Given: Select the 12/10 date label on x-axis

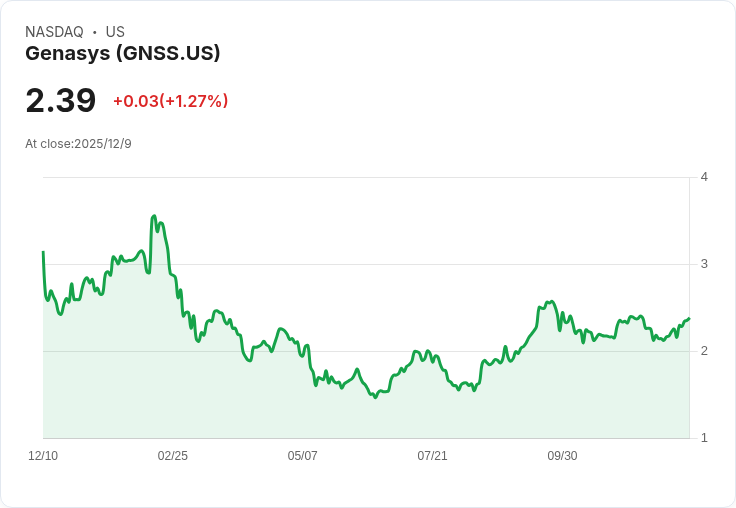Looking at the screenshot, I should coord(43,456).
